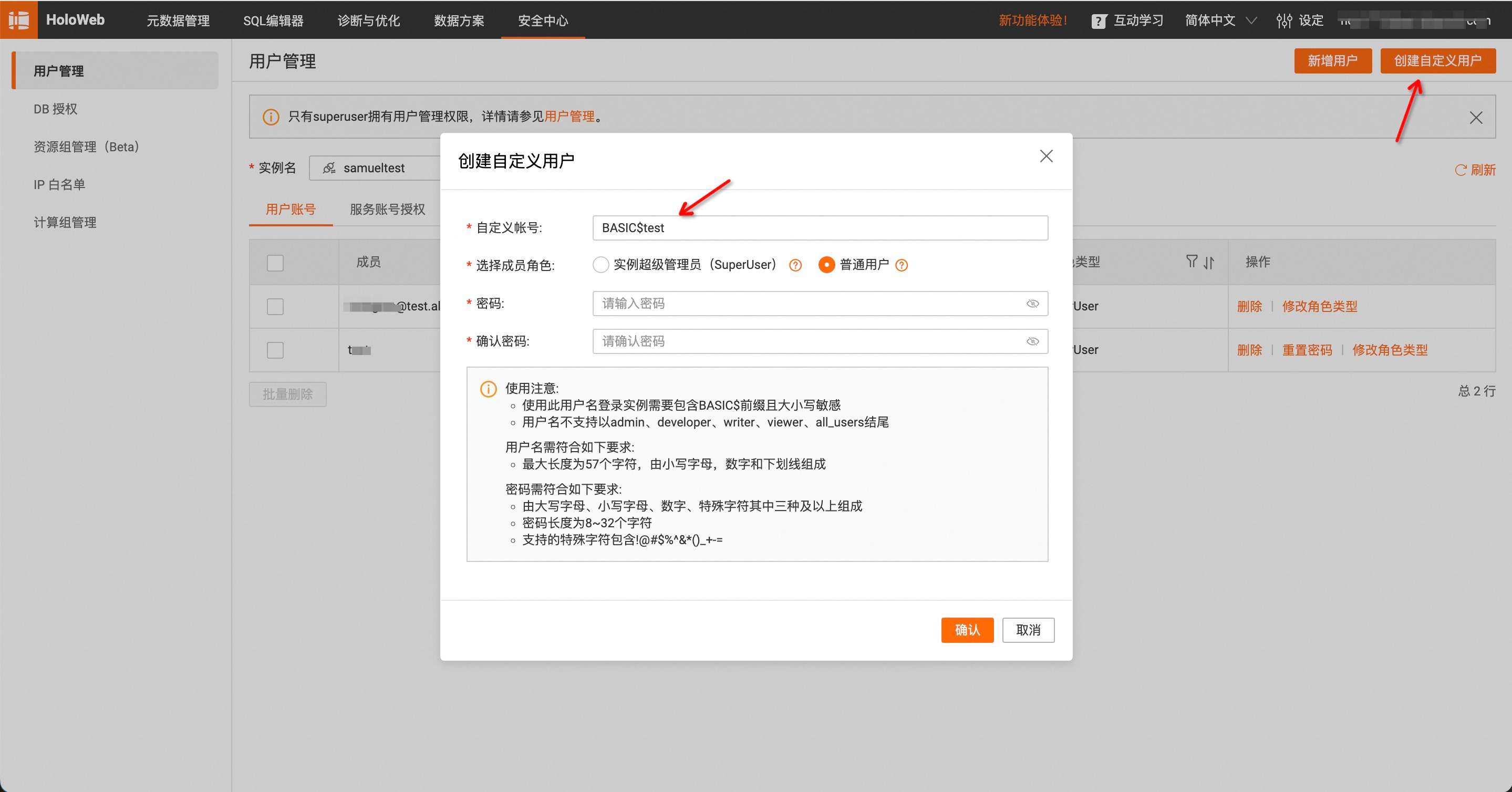Click the 确认密码 input field
This screenshot has height=792, width=1512.
[x=820, y=341]
